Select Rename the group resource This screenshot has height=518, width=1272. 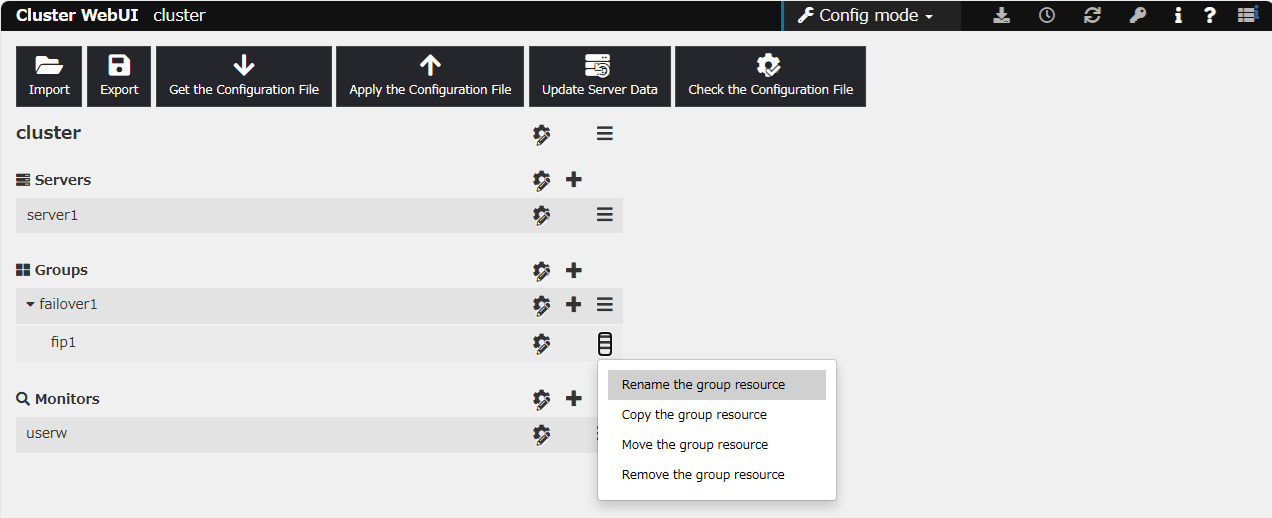[703, 385]
